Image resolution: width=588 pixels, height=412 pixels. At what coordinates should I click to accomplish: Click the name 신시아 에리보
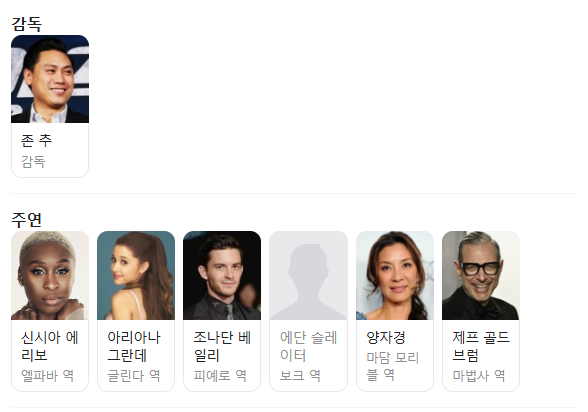point(50,346)
